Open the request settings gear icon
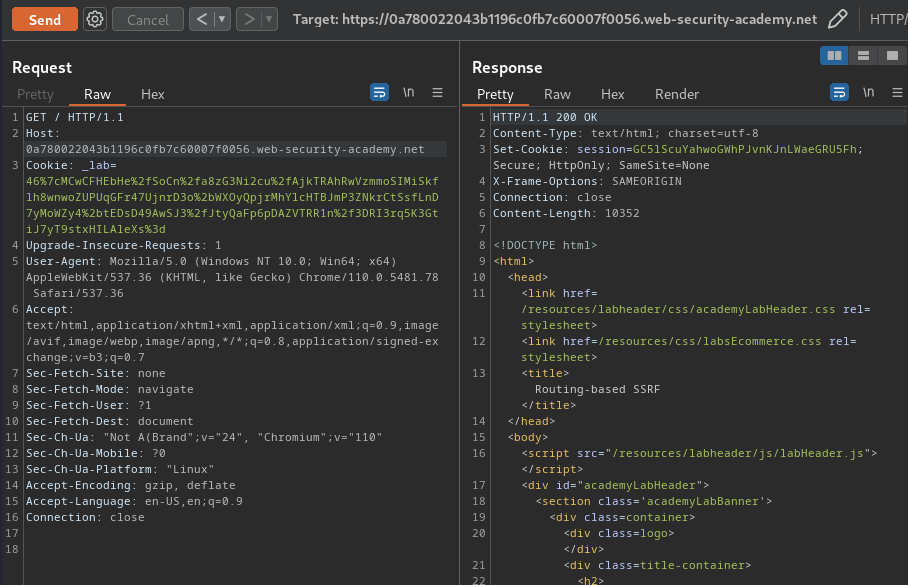 95,19
